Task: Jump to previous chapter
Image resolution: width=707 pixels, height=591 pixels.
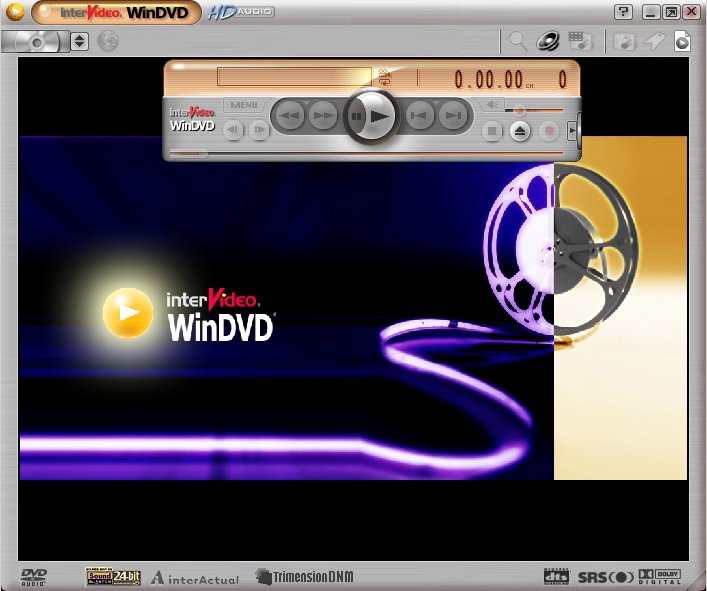Action: tap(419, 115)
